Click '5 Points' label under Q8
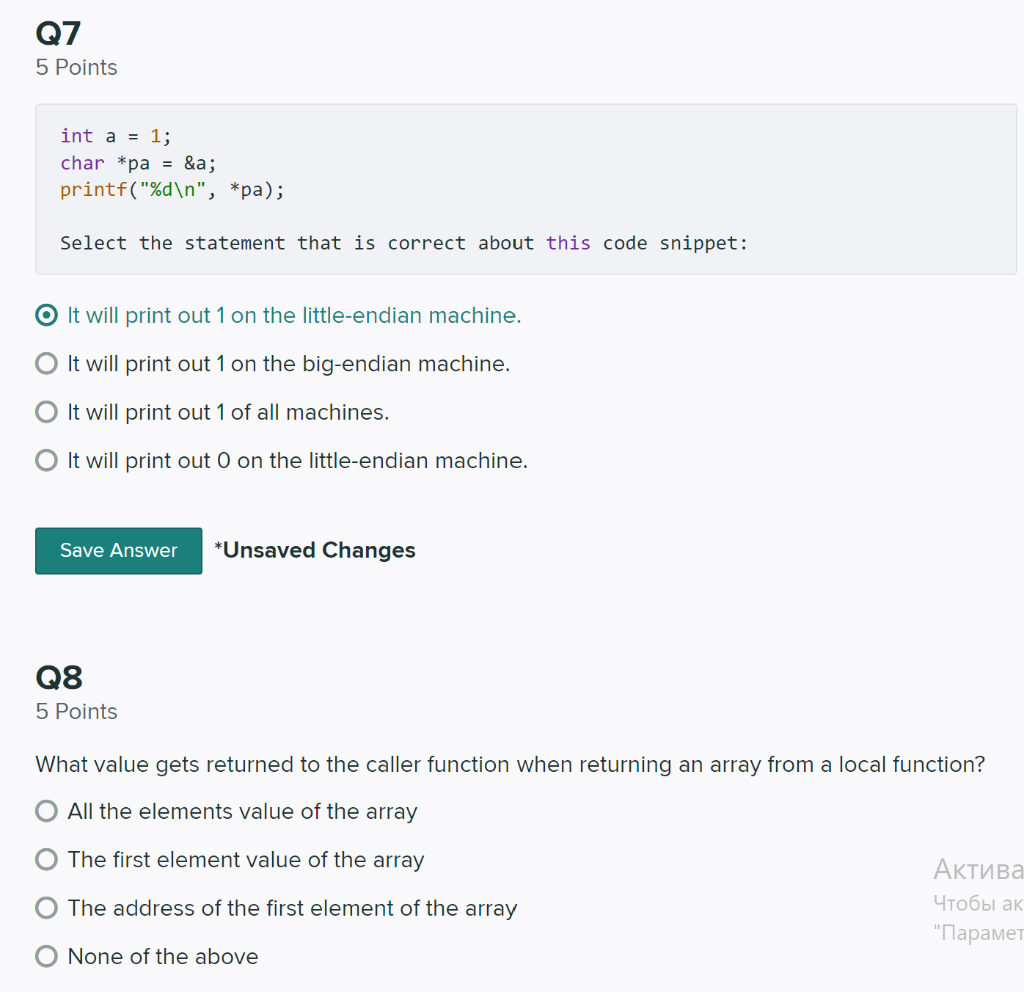 tap(76, 712)
